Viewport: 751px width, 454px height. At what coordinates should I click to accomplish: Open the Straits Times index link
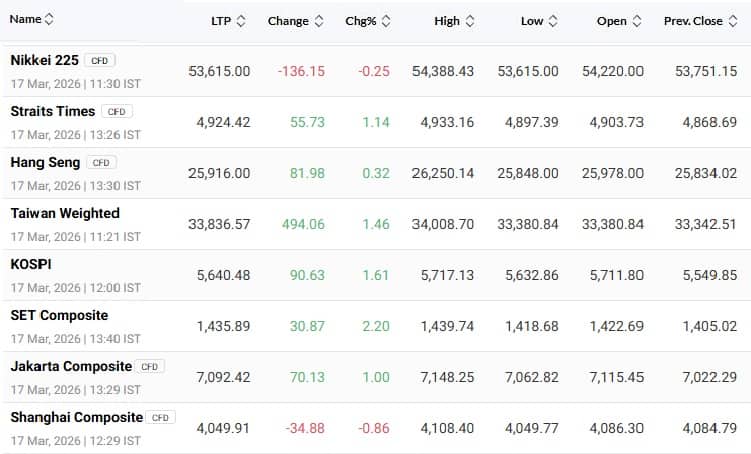[x=53, y=111]
